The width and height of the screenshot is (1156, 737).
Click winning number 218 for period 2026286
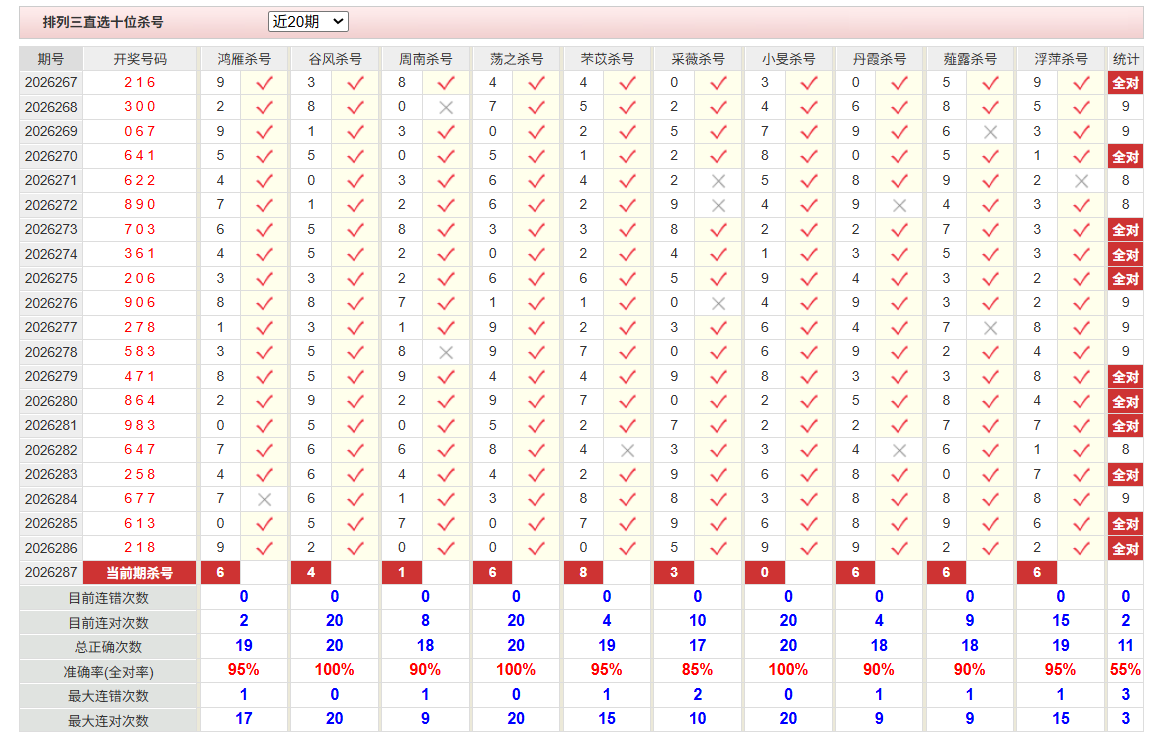(140, 548)
